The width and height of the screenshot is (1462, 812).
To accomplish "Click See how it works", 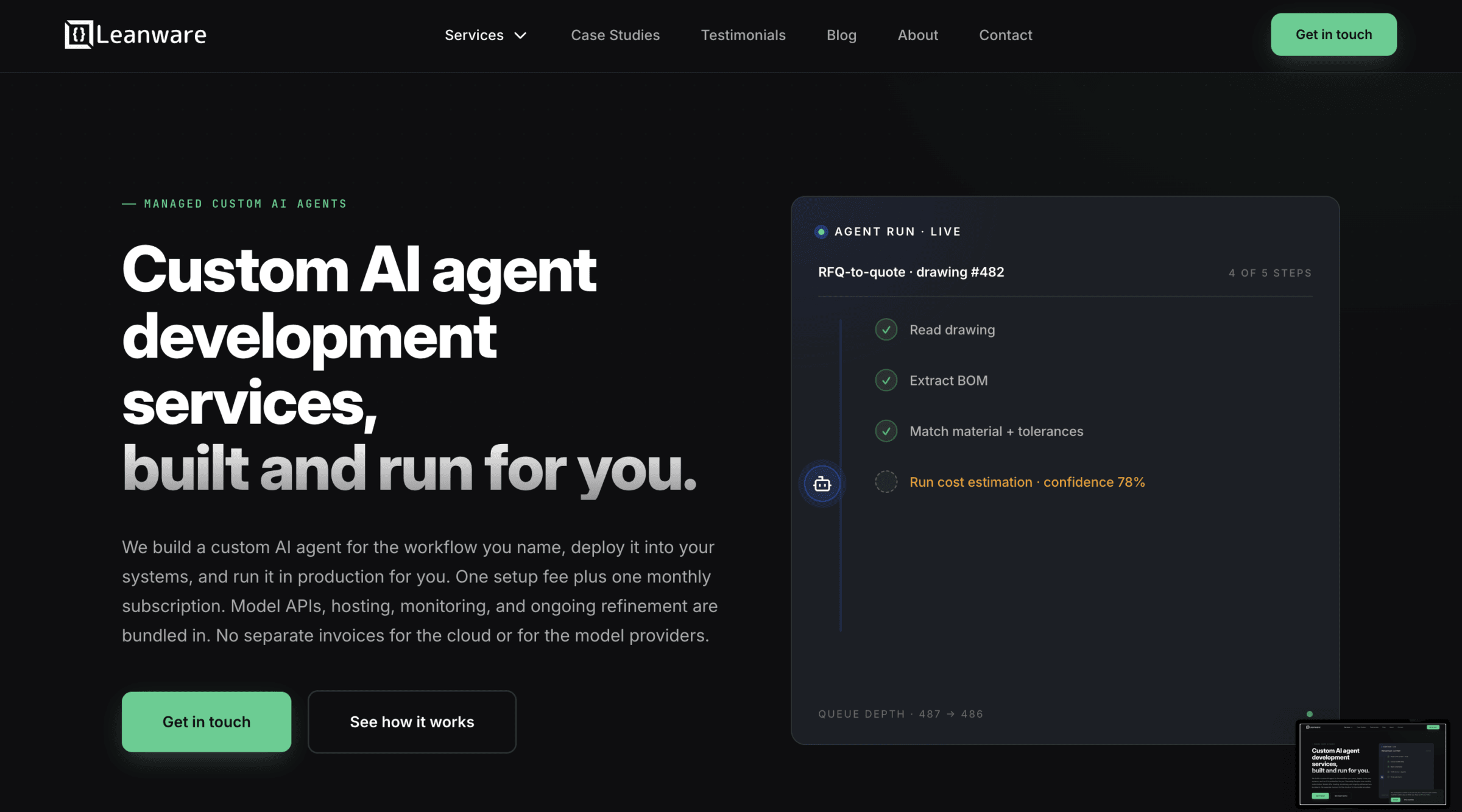I will (412, 722).
